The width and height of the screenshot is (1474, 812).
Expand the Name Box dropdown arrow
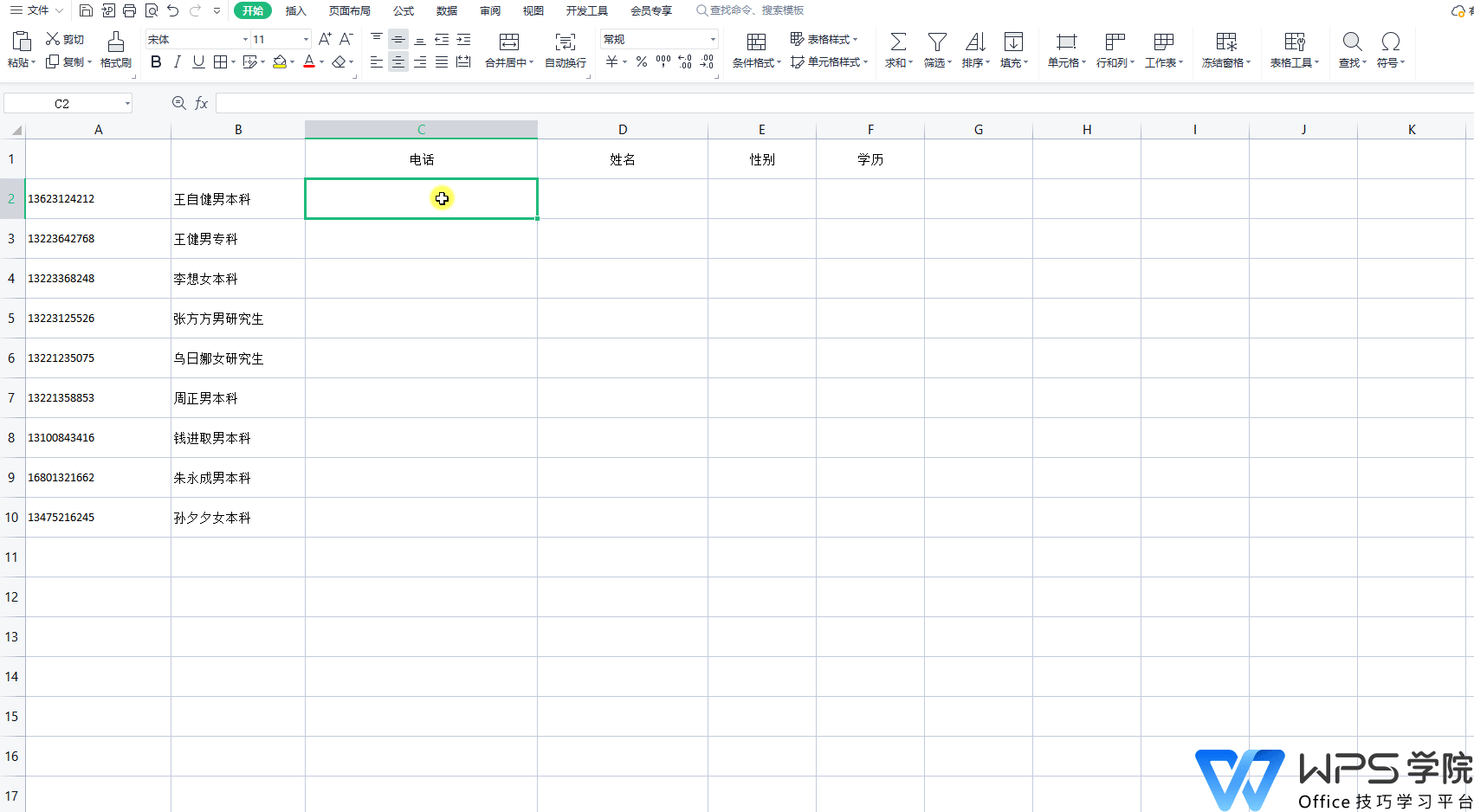coord(127,104)
